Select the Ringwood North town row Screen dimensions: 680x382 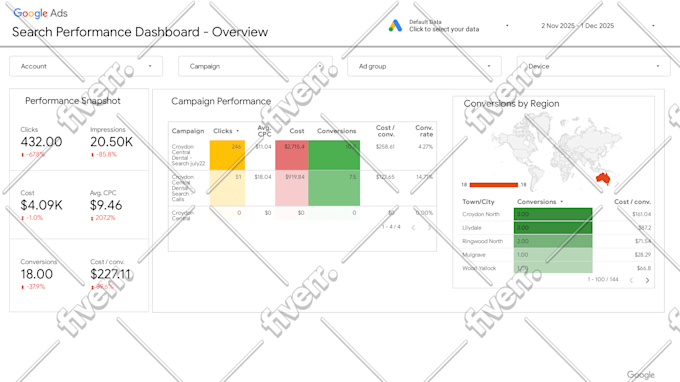pos(556,241)
